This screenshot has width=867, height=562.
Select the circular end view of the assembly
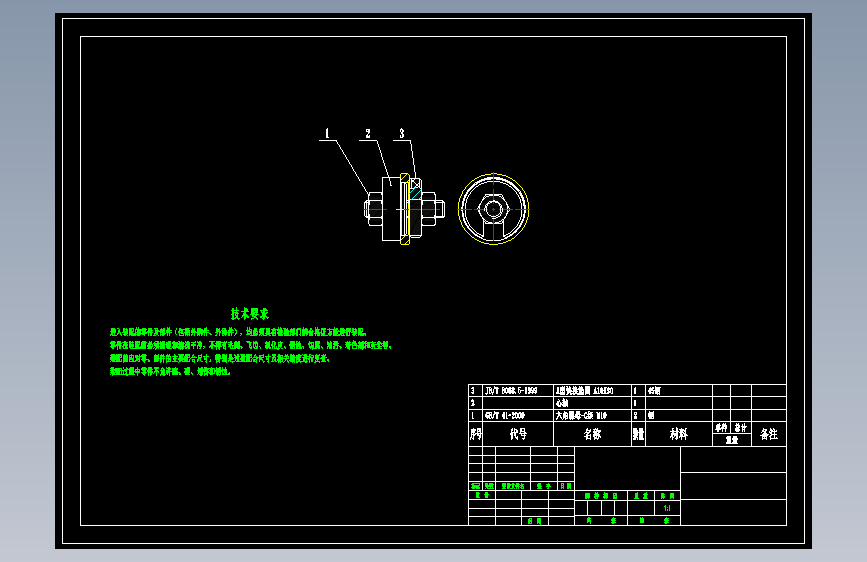pos(493,209)
